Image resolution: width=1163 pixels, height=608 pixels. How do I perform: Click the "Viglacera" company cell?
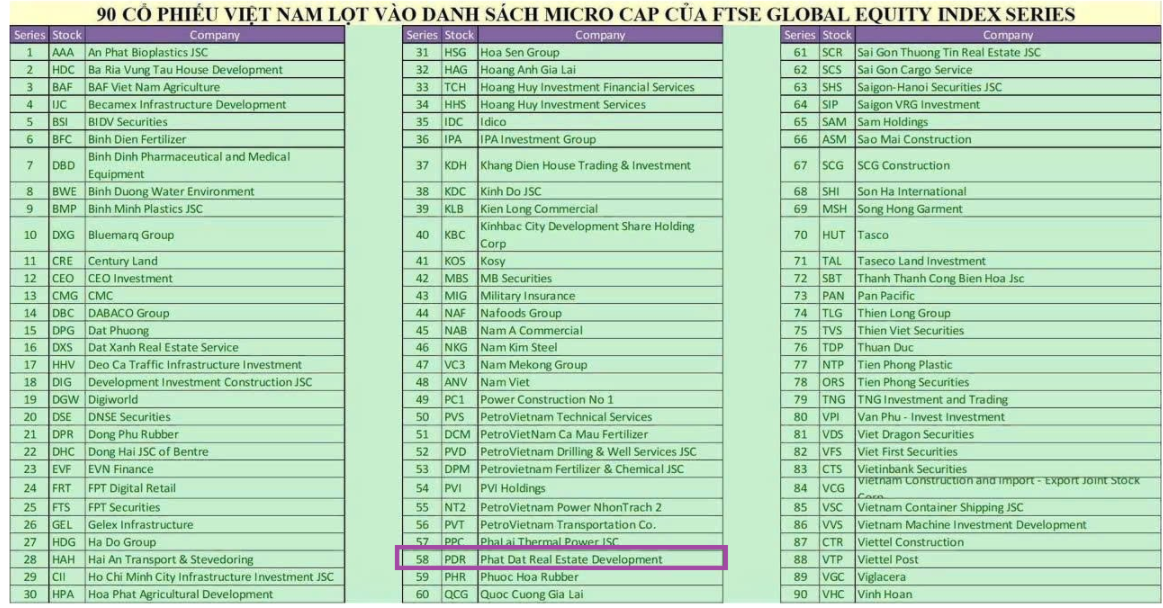coord(1007,577)
